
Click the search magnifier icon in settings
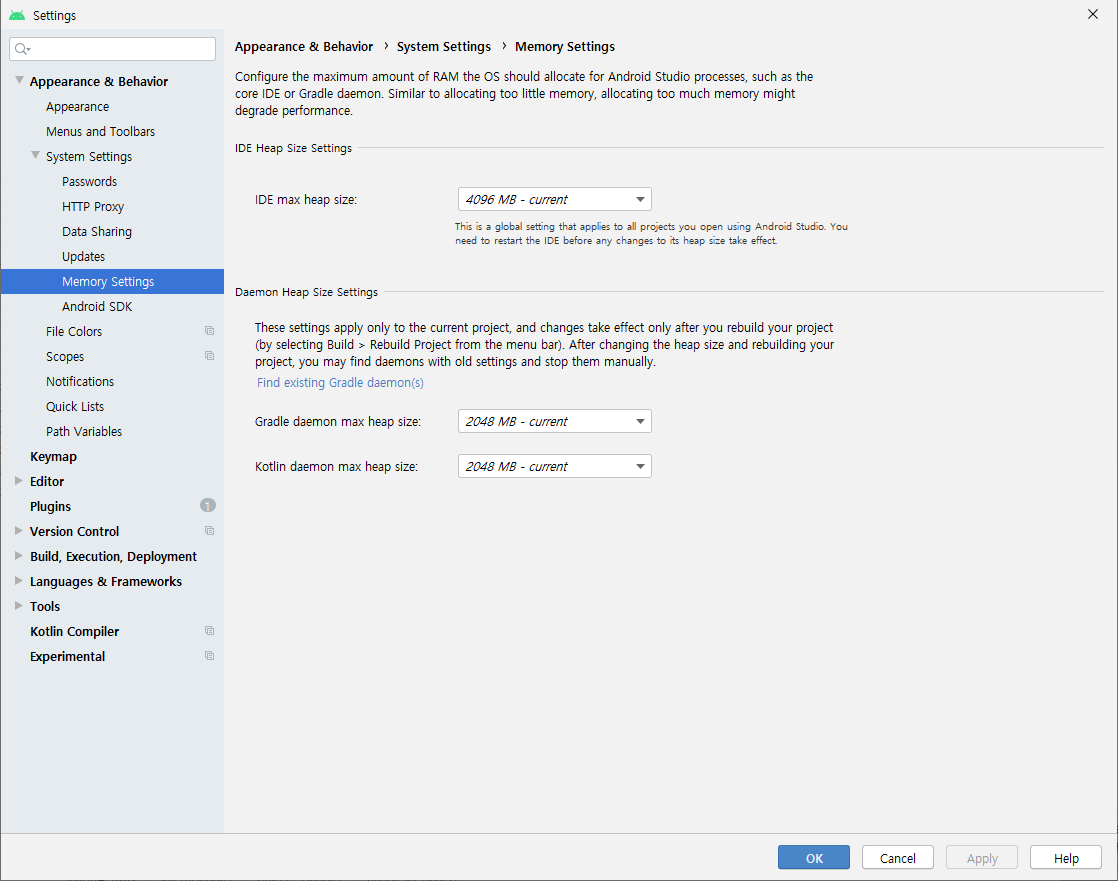[x=22, y=48]
